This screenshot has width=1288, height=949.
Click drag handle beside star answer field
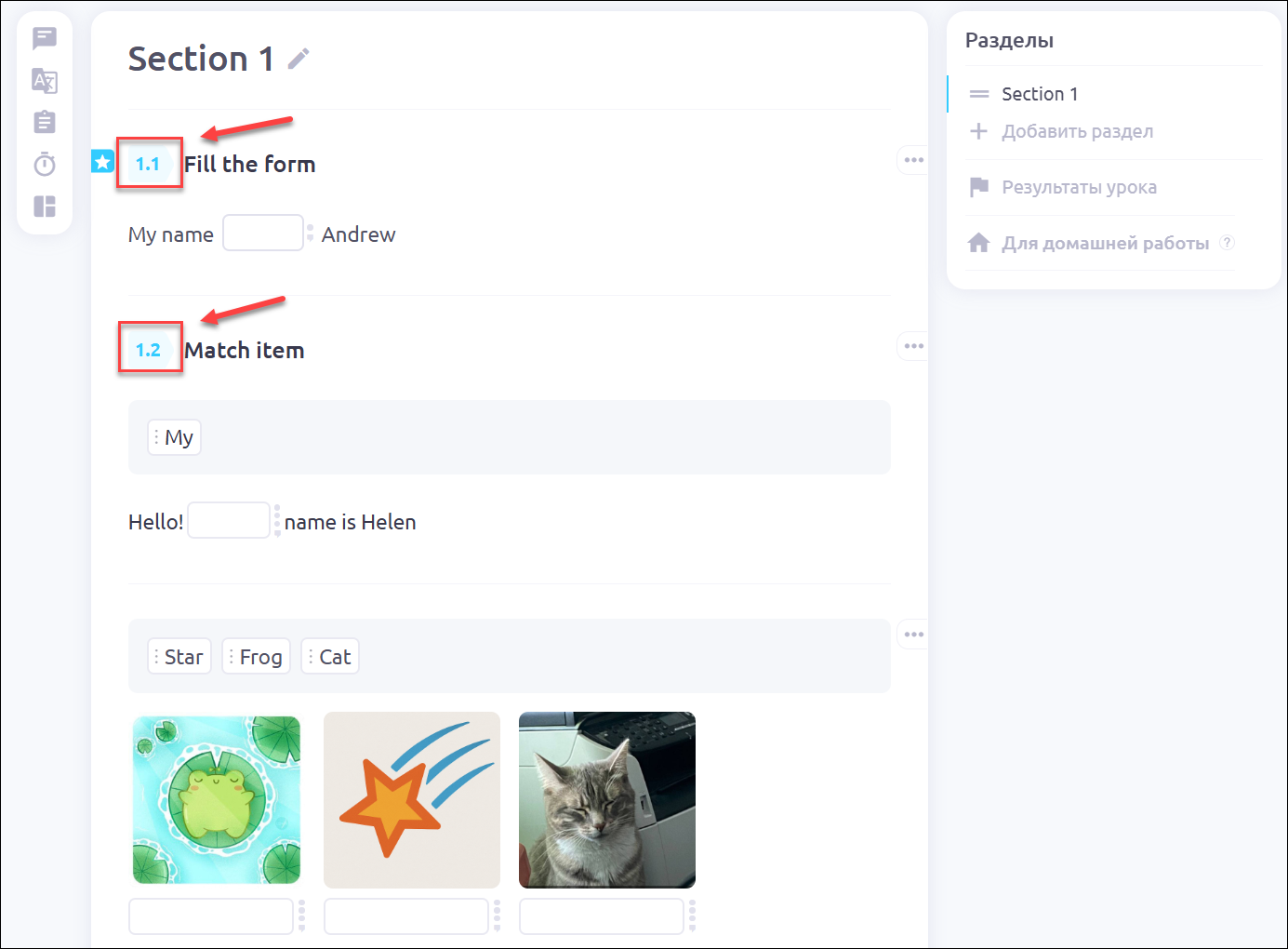(497, 916)
